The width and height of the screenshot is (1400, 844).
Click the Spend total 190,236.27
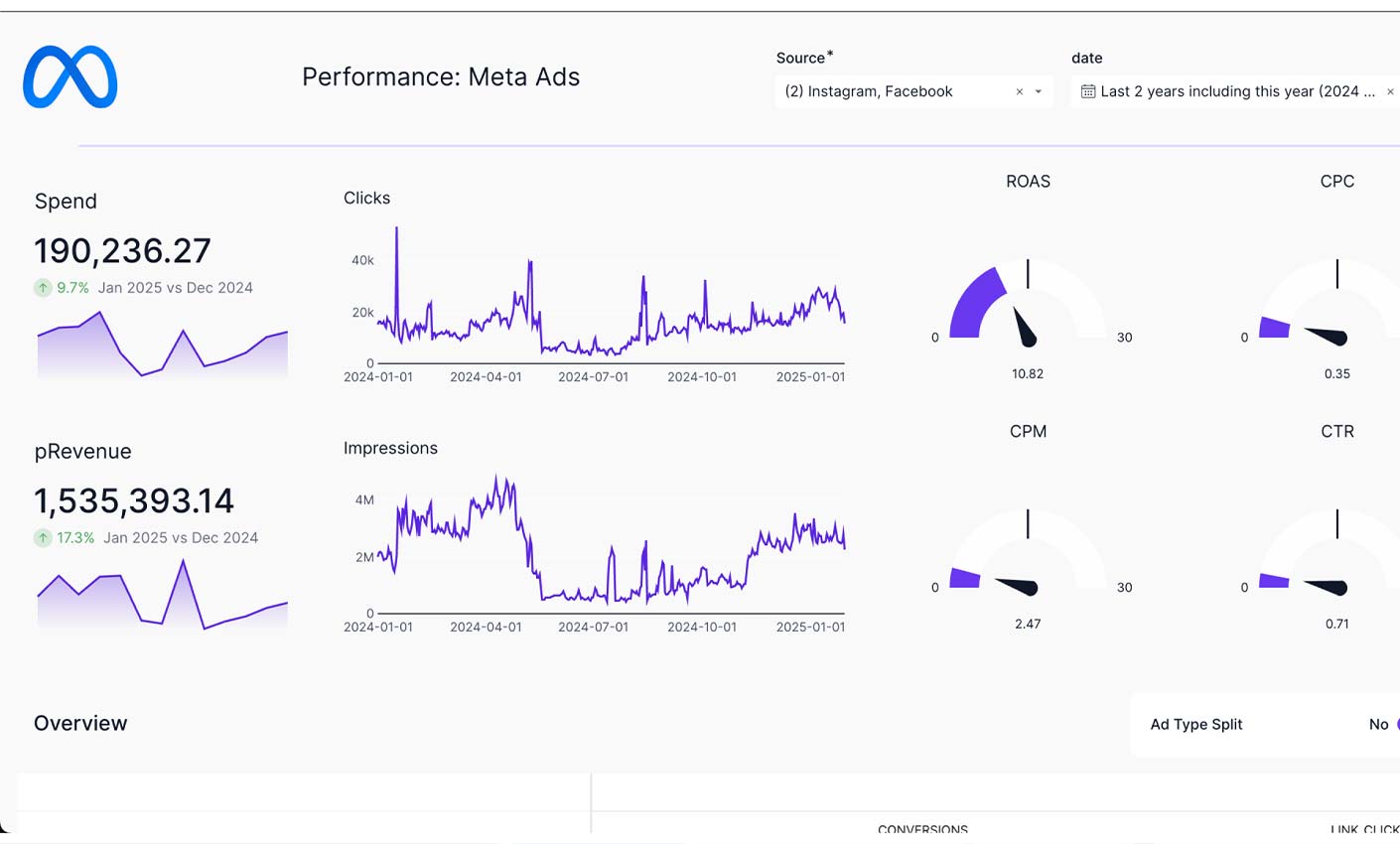tap(122, 251)
